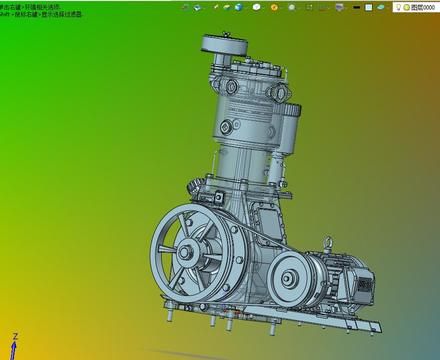Image resolution: width=440 pixels, height=360 pixels.
Task: Expand the arrow beside purple monitor icon
Action: click(x=346, y=8)
